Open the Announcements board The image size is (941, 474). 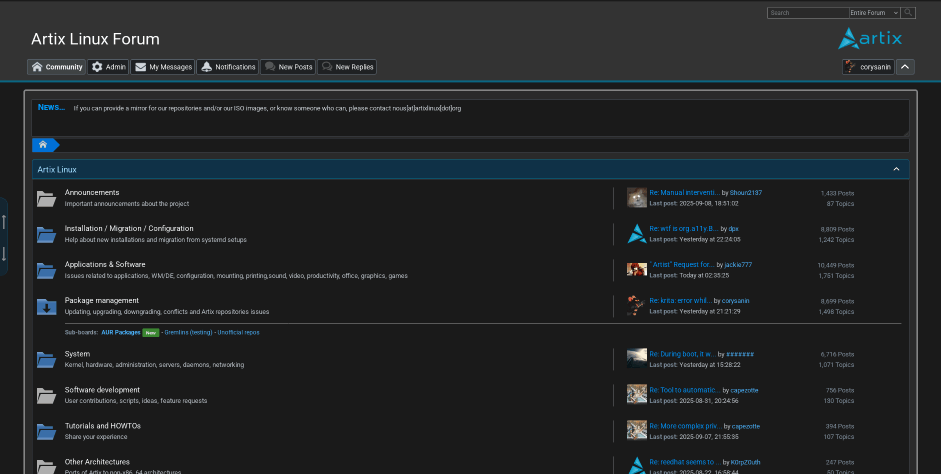[x=92, y=193]
